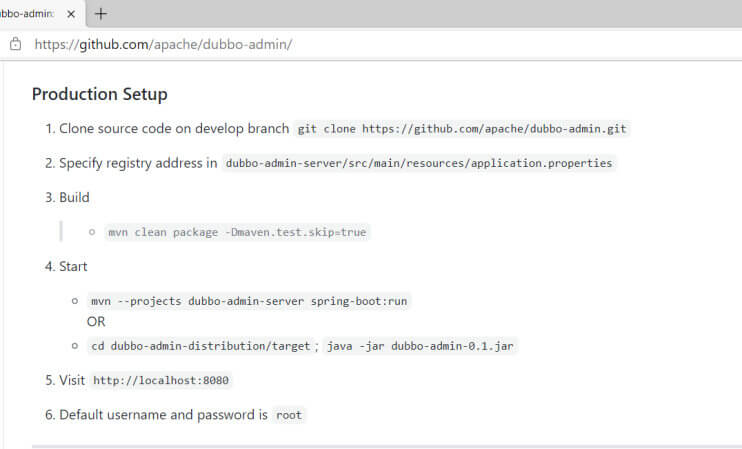The image size is (742, 449).
Task: Click the java -jar dubbo-admin-0.1.jar code
Action: pos(420,346)
